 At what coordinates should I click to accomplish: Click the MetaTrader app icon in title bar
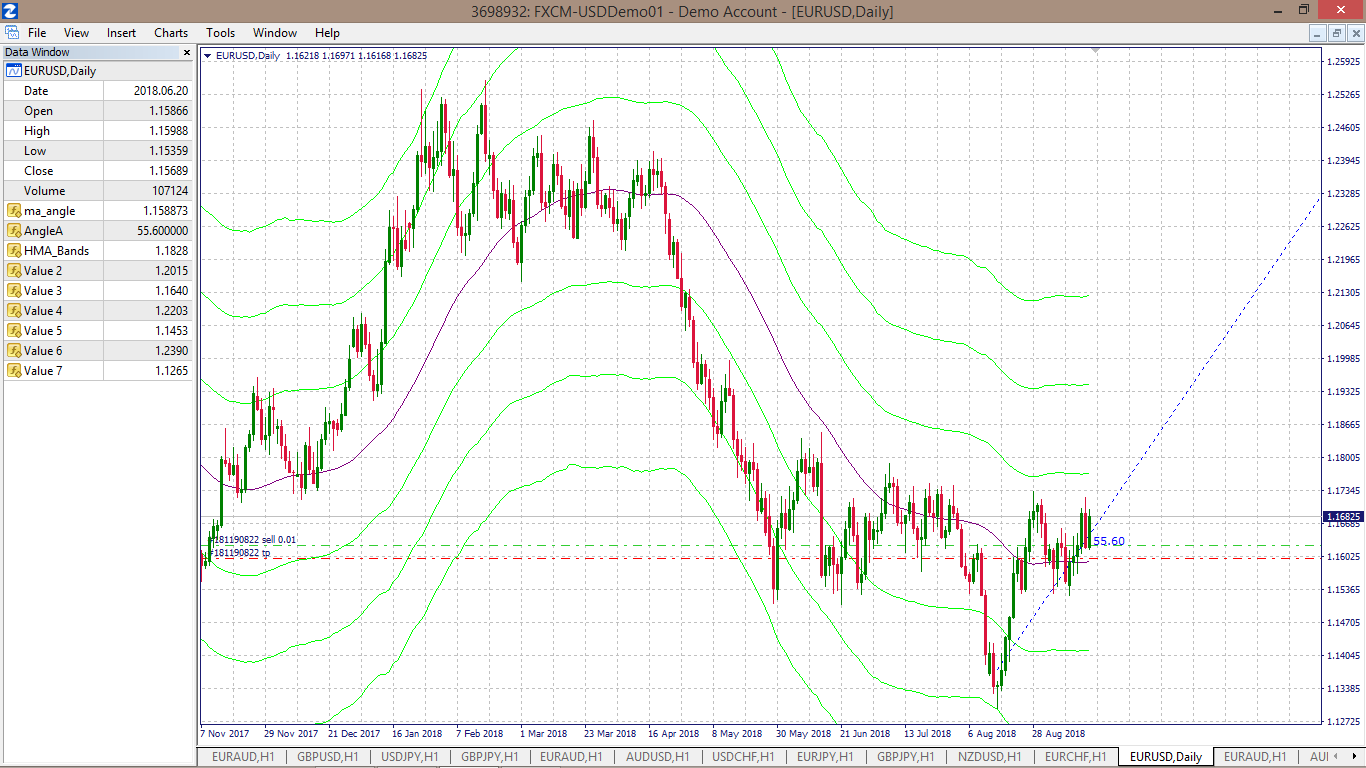tap(11, 11)
